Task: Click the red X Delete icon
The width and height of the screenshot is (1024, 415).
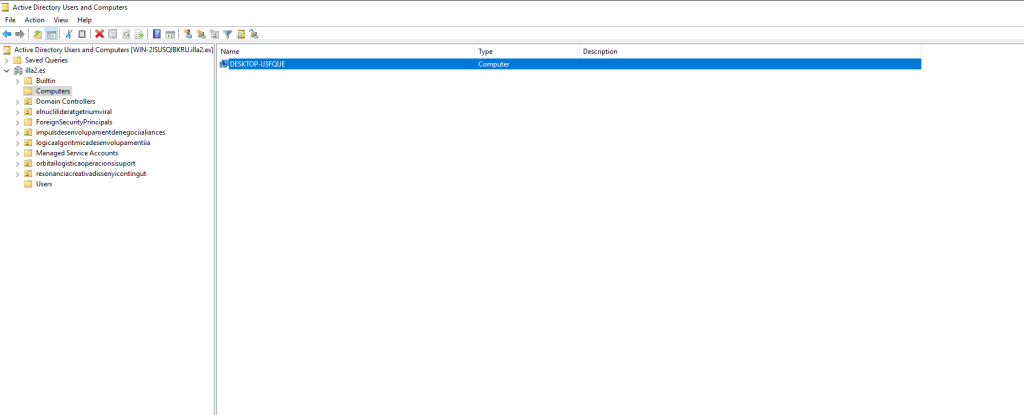Action: click(99, 34)
